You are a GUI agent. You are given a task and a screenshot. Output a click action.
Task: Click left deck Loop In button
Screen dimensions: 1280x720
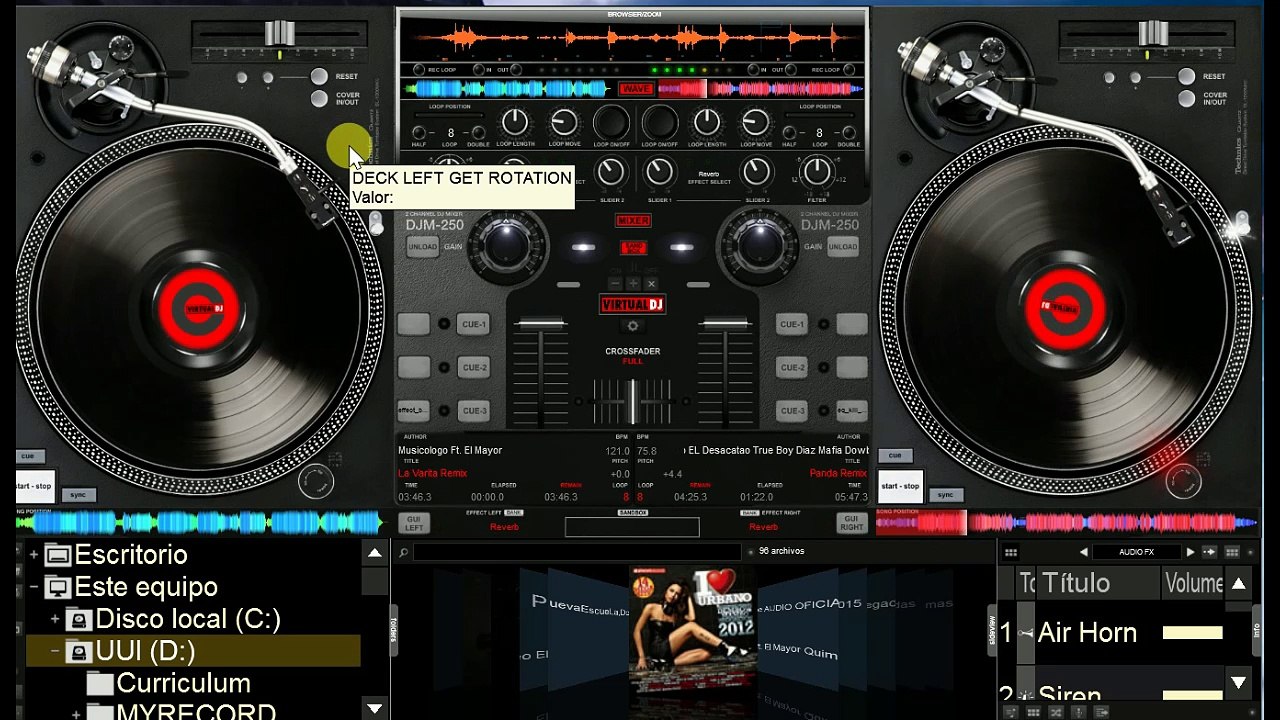click(478, 70)
